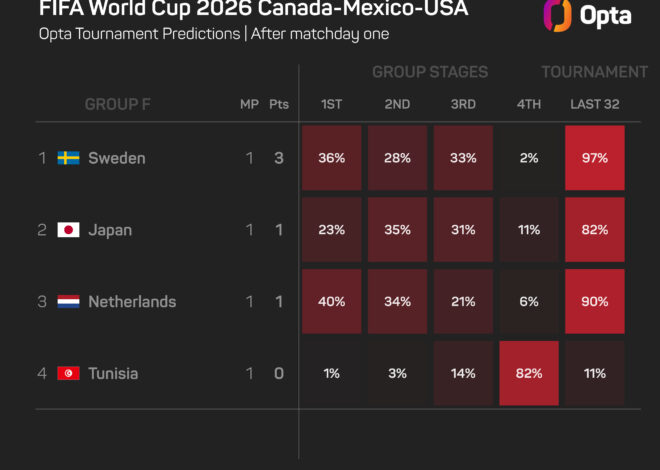Click the LAST 32 column header
This screenshot has width=660, height=470.
click(595, 104)
